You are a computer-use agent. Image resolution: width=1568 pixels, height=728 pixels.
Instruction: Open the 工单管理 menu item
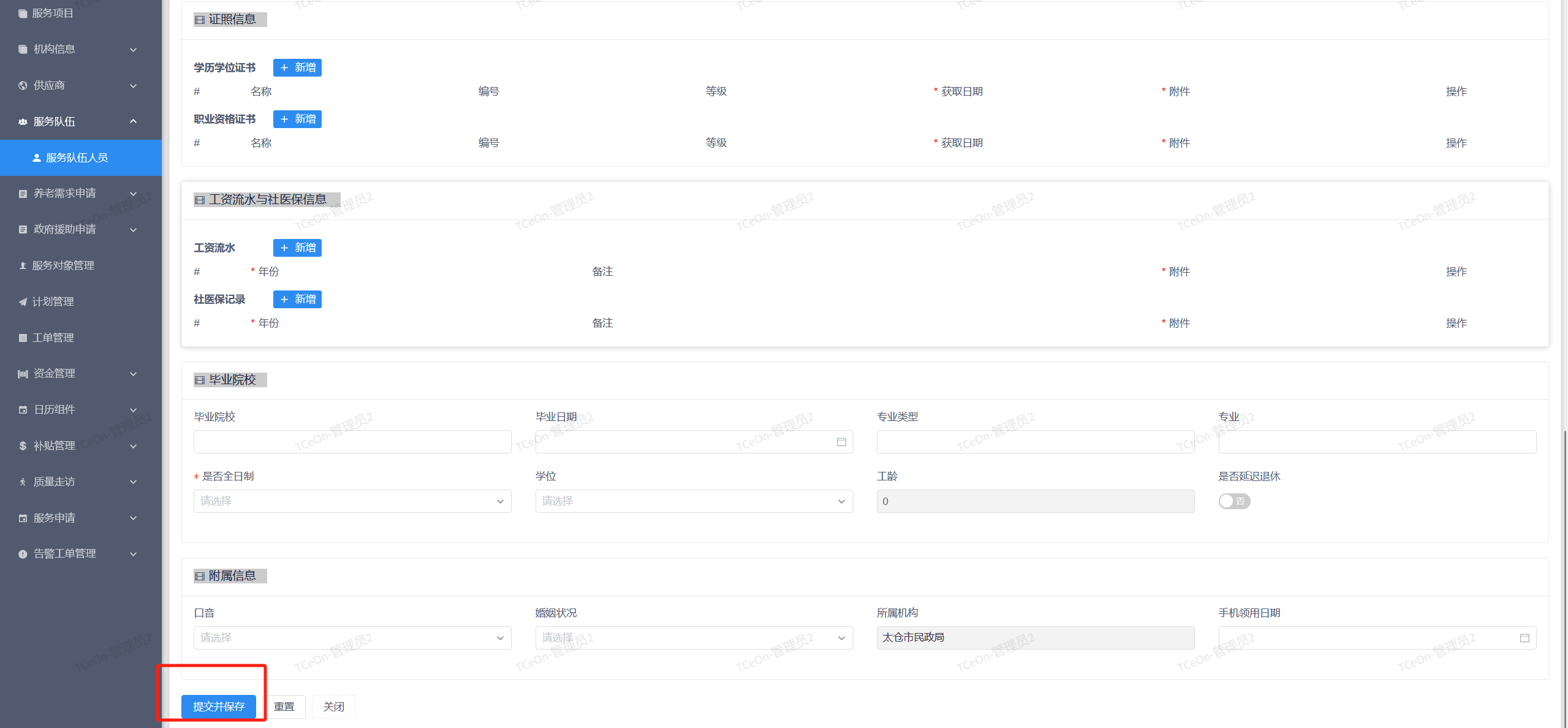click(81, 338)
